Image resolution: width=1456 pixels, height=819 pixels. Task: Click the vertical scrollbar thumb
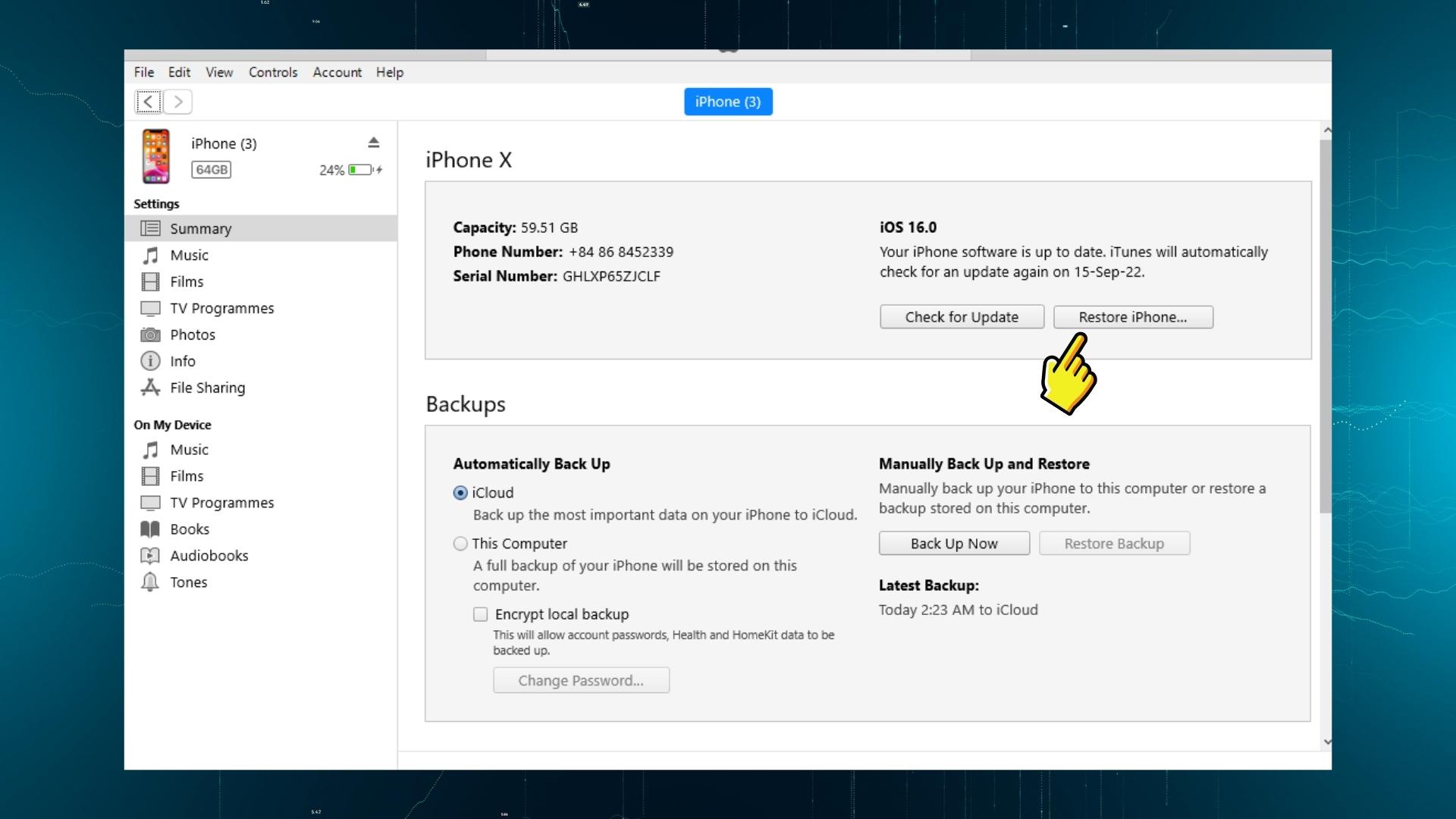click(x=1326, y=326)
